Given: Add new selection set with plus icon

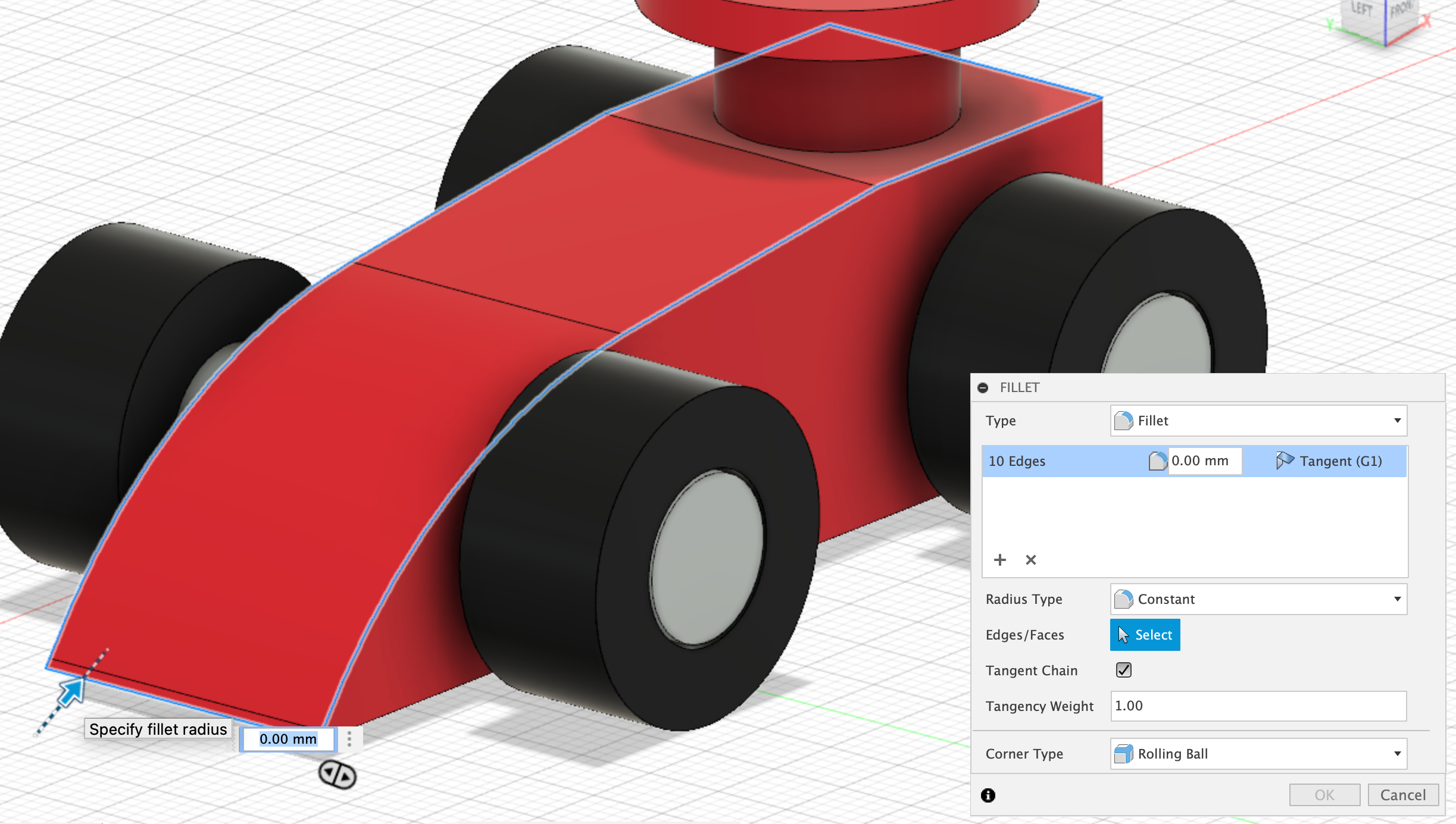Looking at the screenshot, I should pos(1000,560).
